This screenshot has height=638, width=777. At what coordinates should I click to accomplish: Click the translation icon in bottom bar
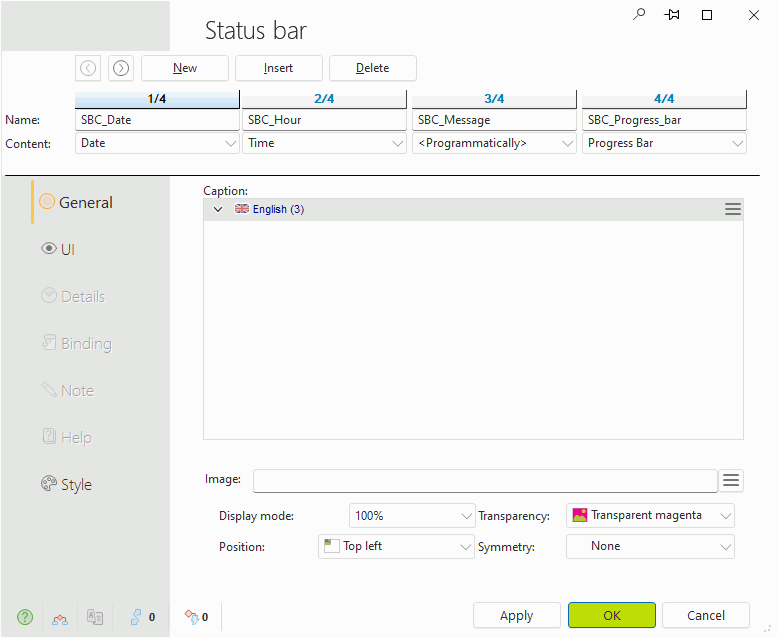[x=95, y=617]
